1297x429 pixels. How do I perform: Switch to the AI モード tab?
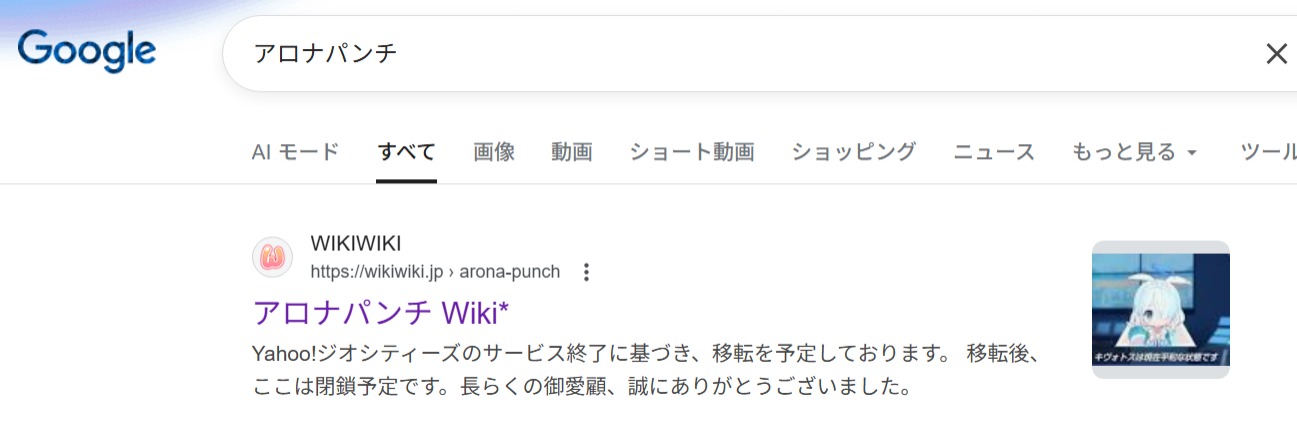(x=295, y=152)
